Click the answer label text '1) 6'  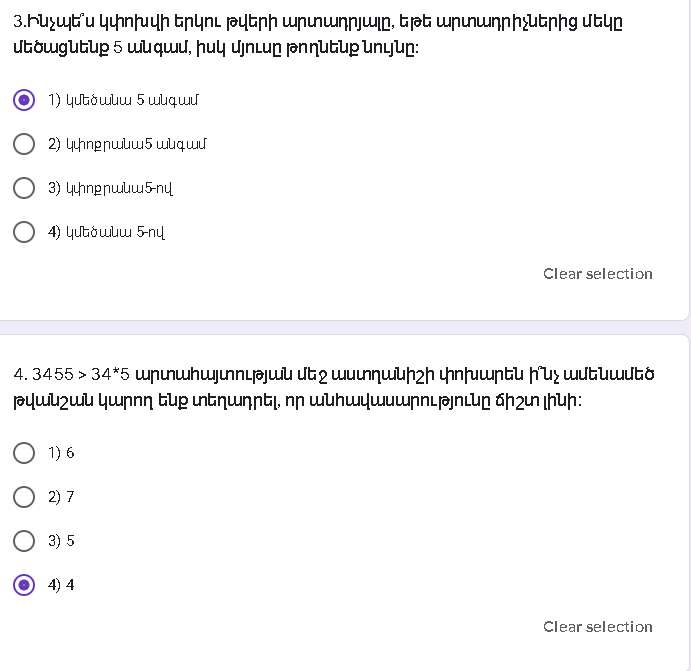61,453
